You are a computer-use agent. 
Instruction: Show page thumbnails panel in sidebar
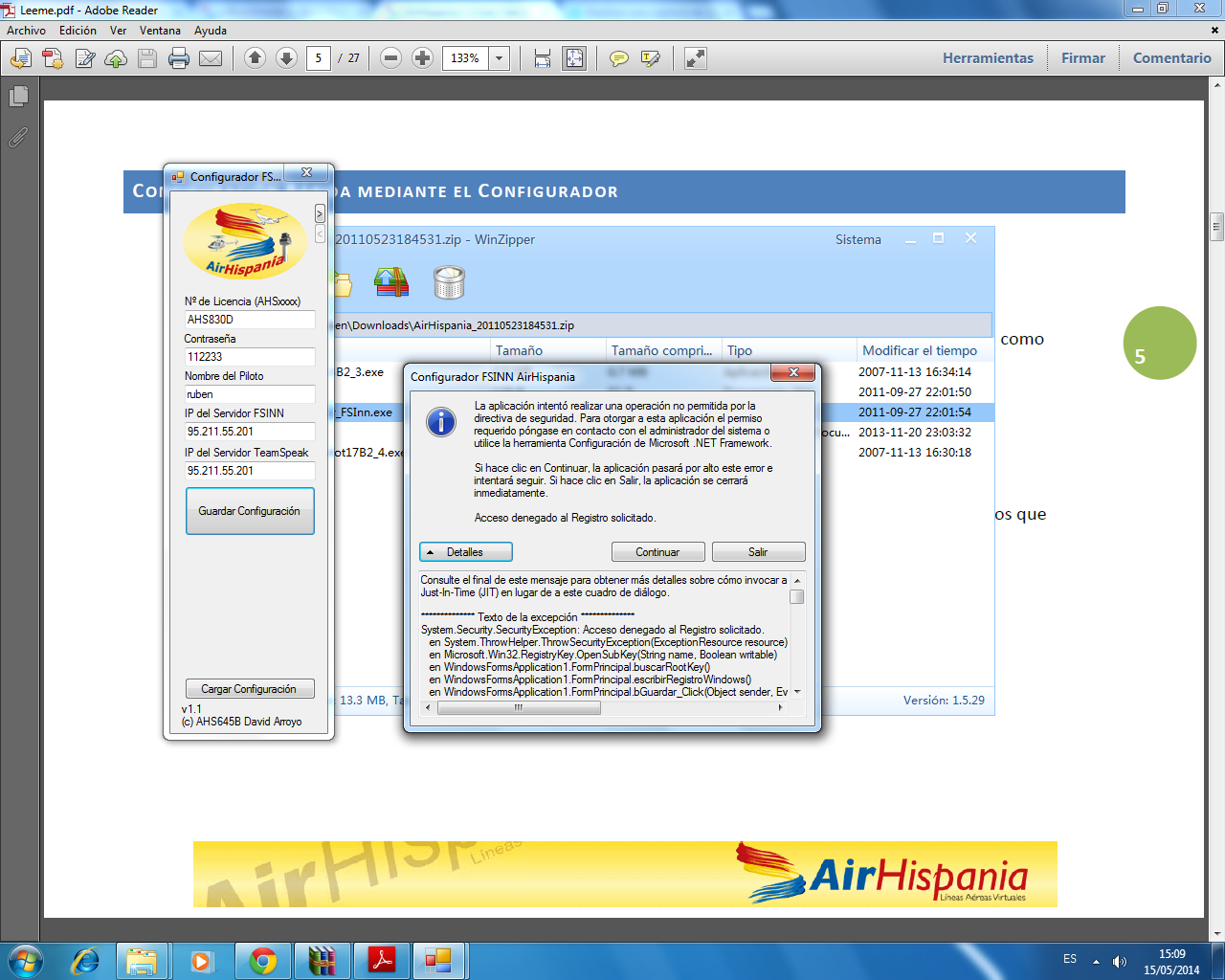click(x=18, y=97)
